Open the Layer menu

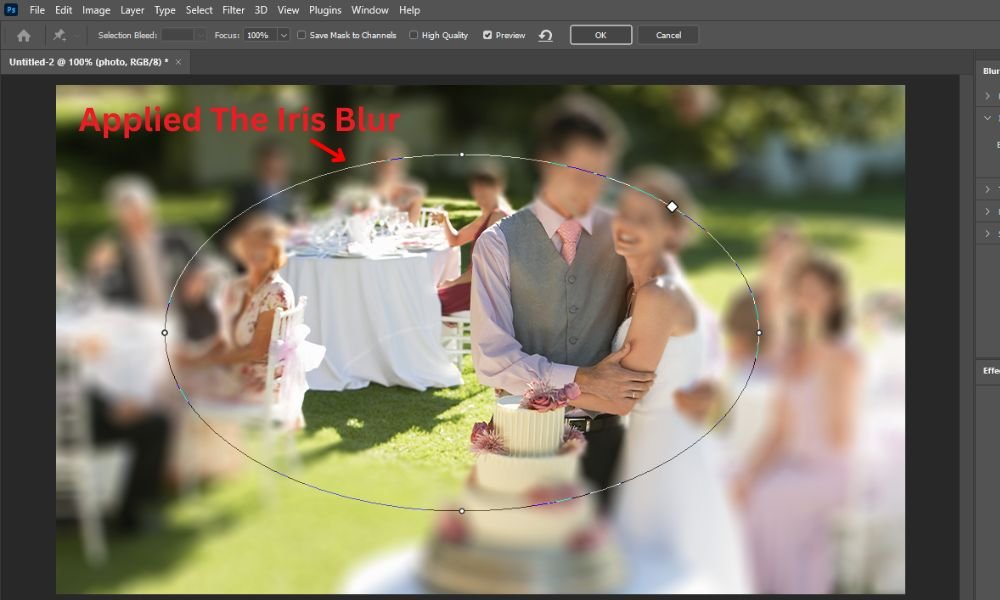(x=132, y=10)
